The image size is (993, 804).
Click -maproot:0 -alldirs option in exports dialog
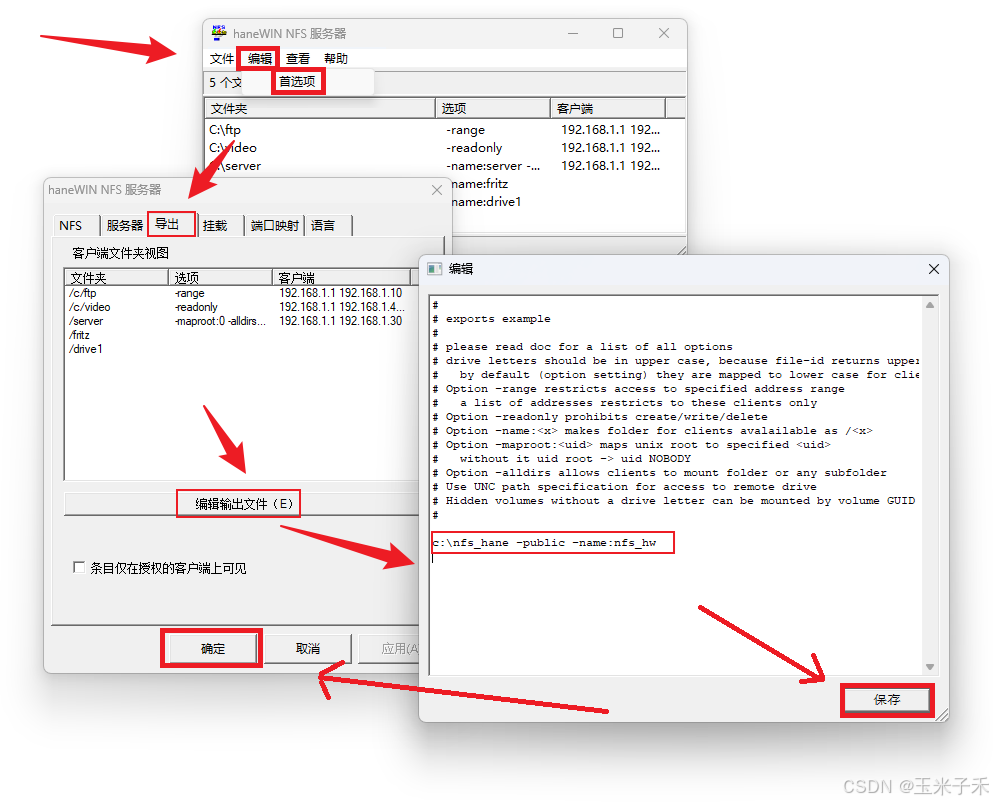(x=220, y=321)
